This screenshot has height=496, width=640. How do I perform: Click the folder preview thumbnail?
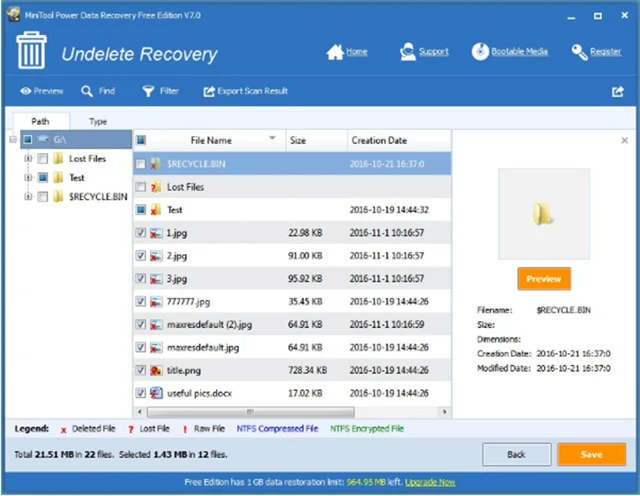click(544, 214)
